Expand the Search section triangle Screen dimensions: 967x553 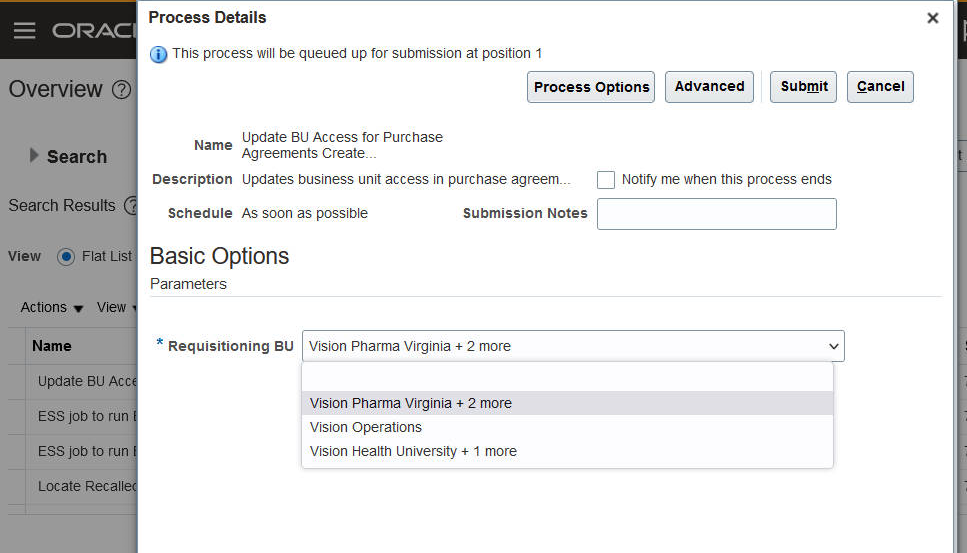pyautogui.click(x=34, y=156)
